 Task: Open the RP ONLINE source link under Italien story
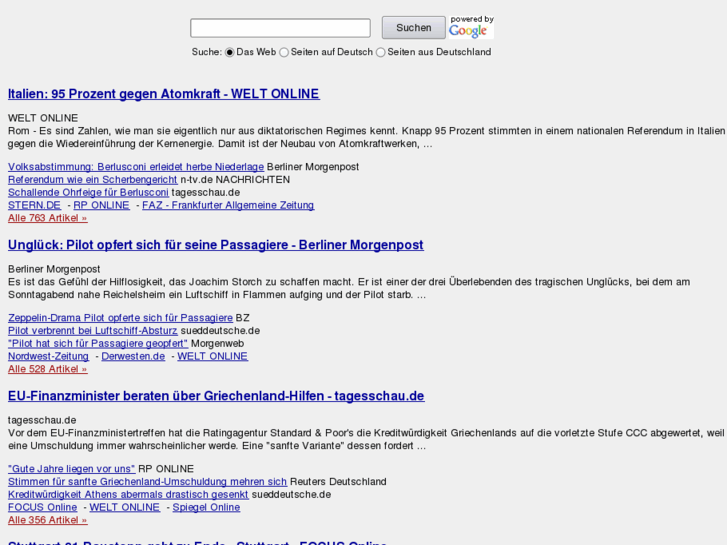click(102, 205)
